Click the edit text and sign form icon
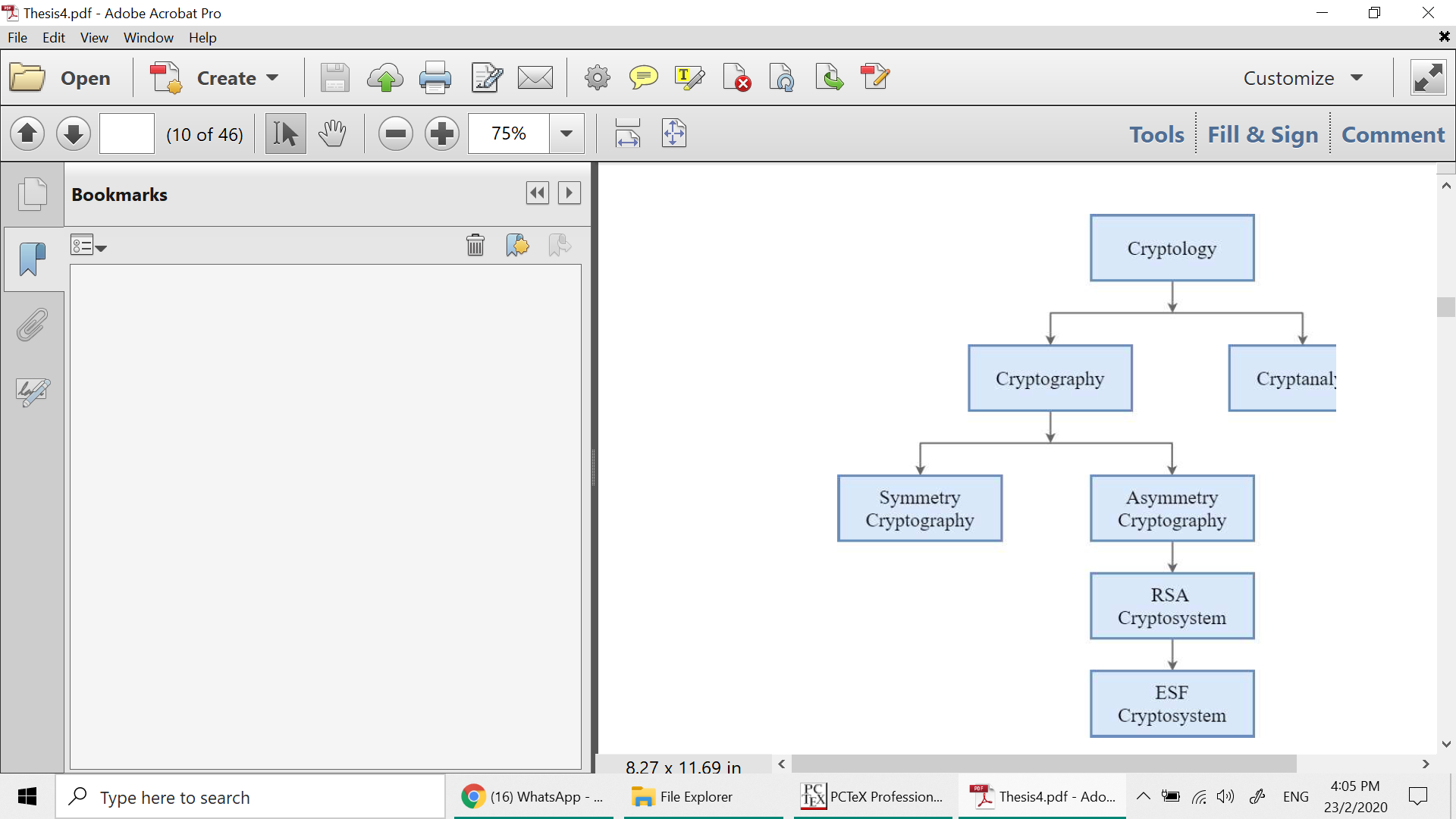Screen dimensions: 1456x819 pyautogui.click(x=486, y=77)
